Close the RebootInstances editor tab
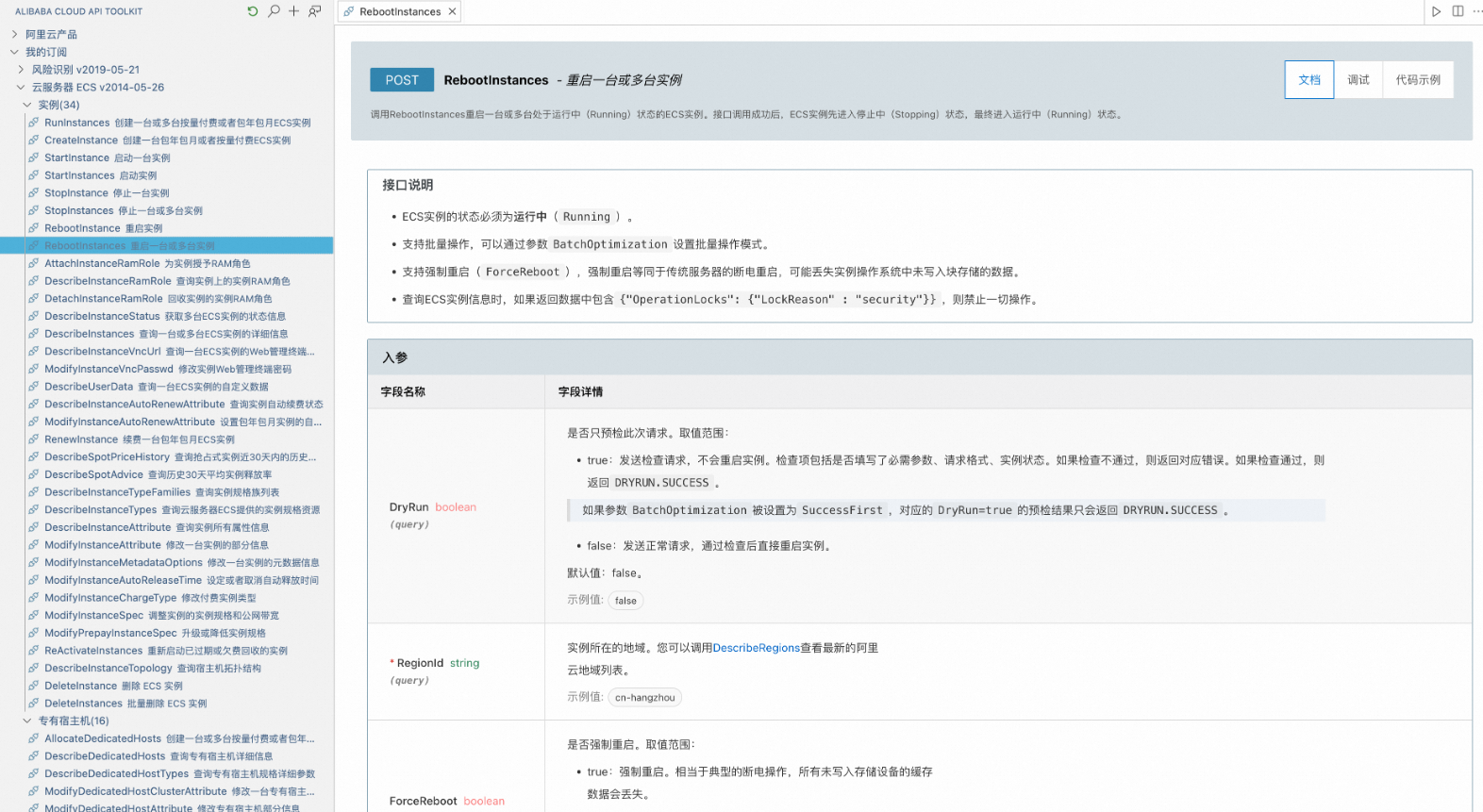The image size is (1483, 812). tap(453, 11)
